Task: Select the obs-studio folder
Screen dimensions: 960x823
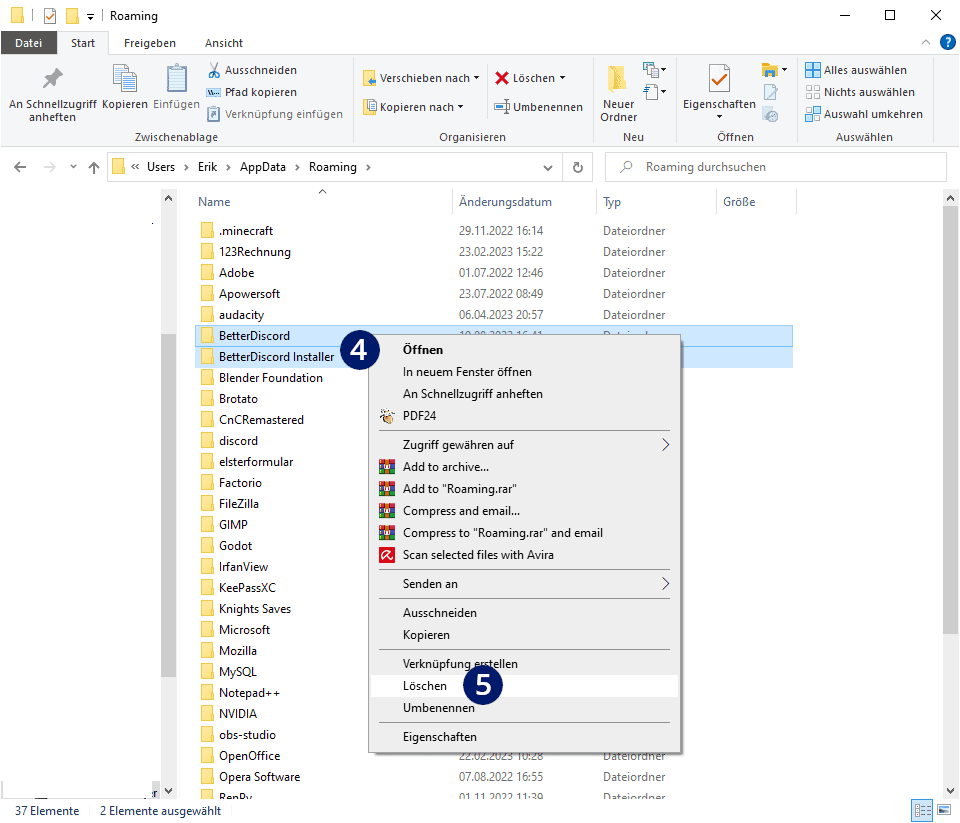Action: 247,735
